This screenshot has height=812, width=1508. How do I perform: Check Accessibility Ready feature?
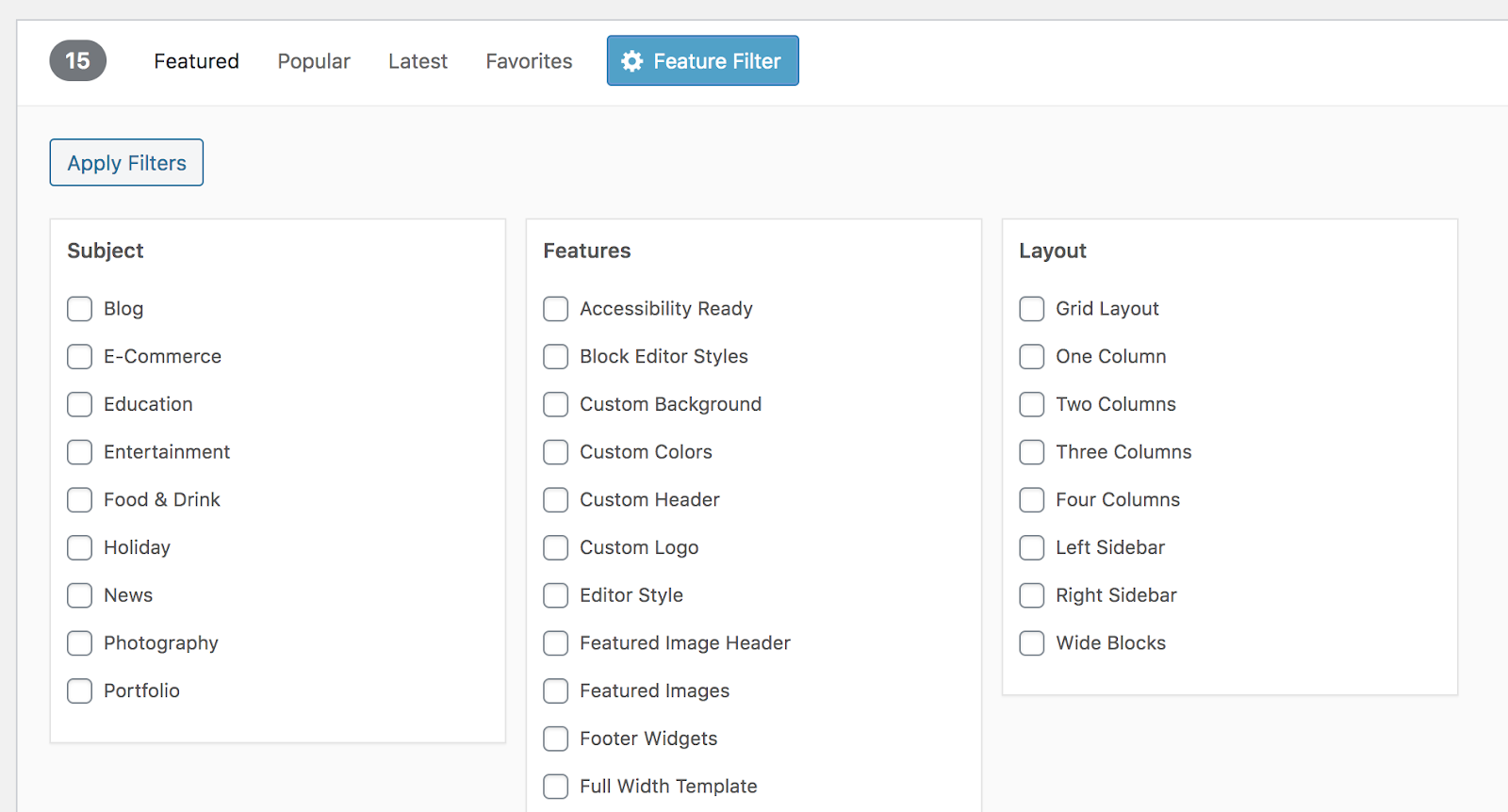(x=556, y=309)
